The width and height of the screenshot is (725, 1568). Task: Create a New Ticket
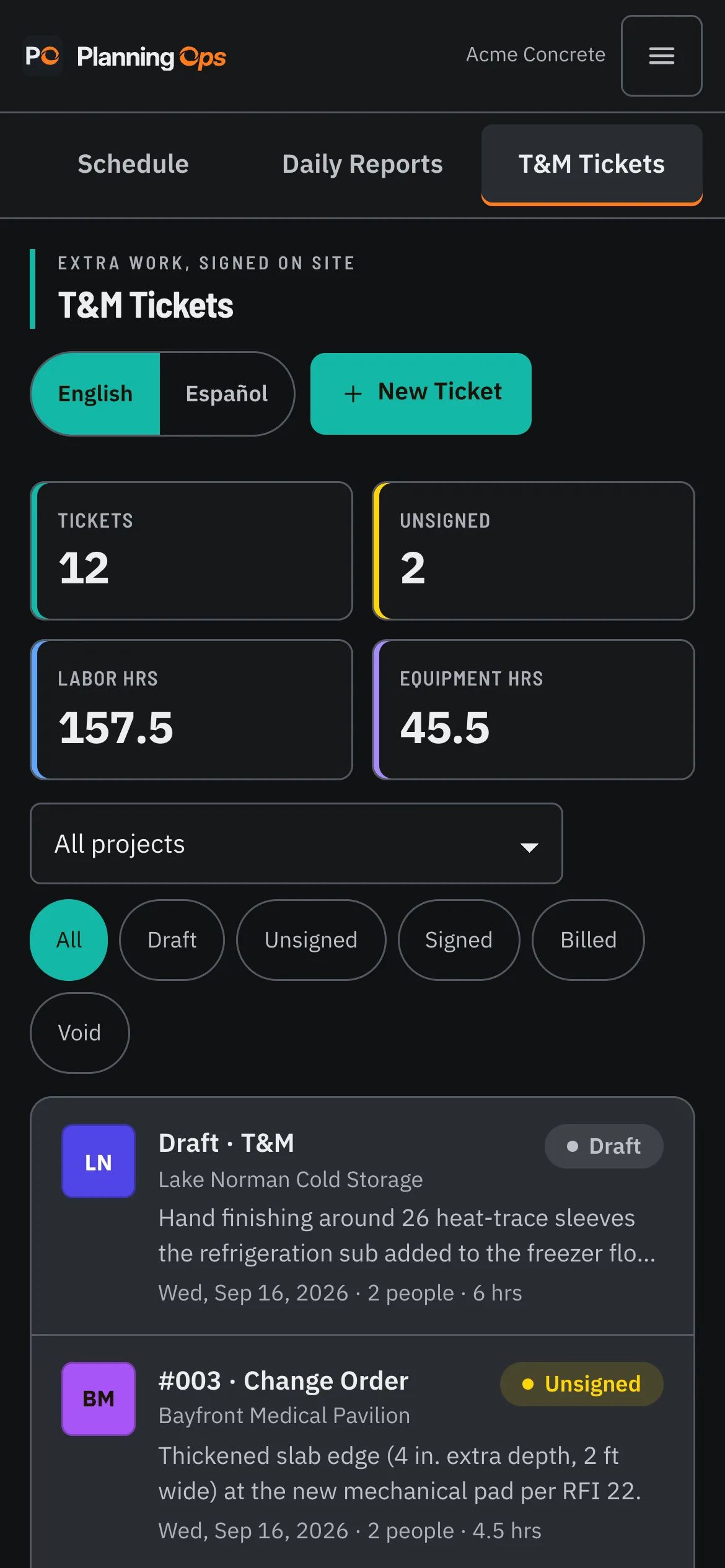coord(421,394)
